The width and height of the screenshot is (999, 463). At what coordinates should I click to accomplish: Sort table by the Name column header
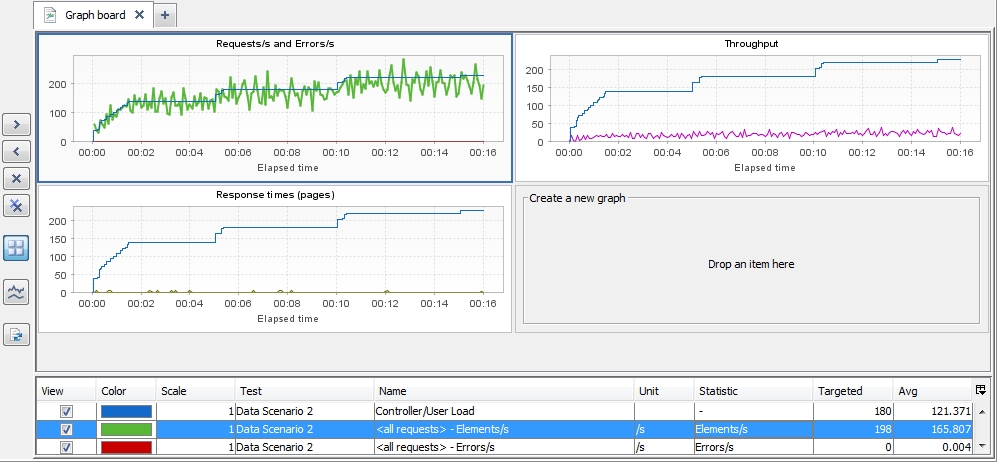pyautogui.click(x=503, y=391)
